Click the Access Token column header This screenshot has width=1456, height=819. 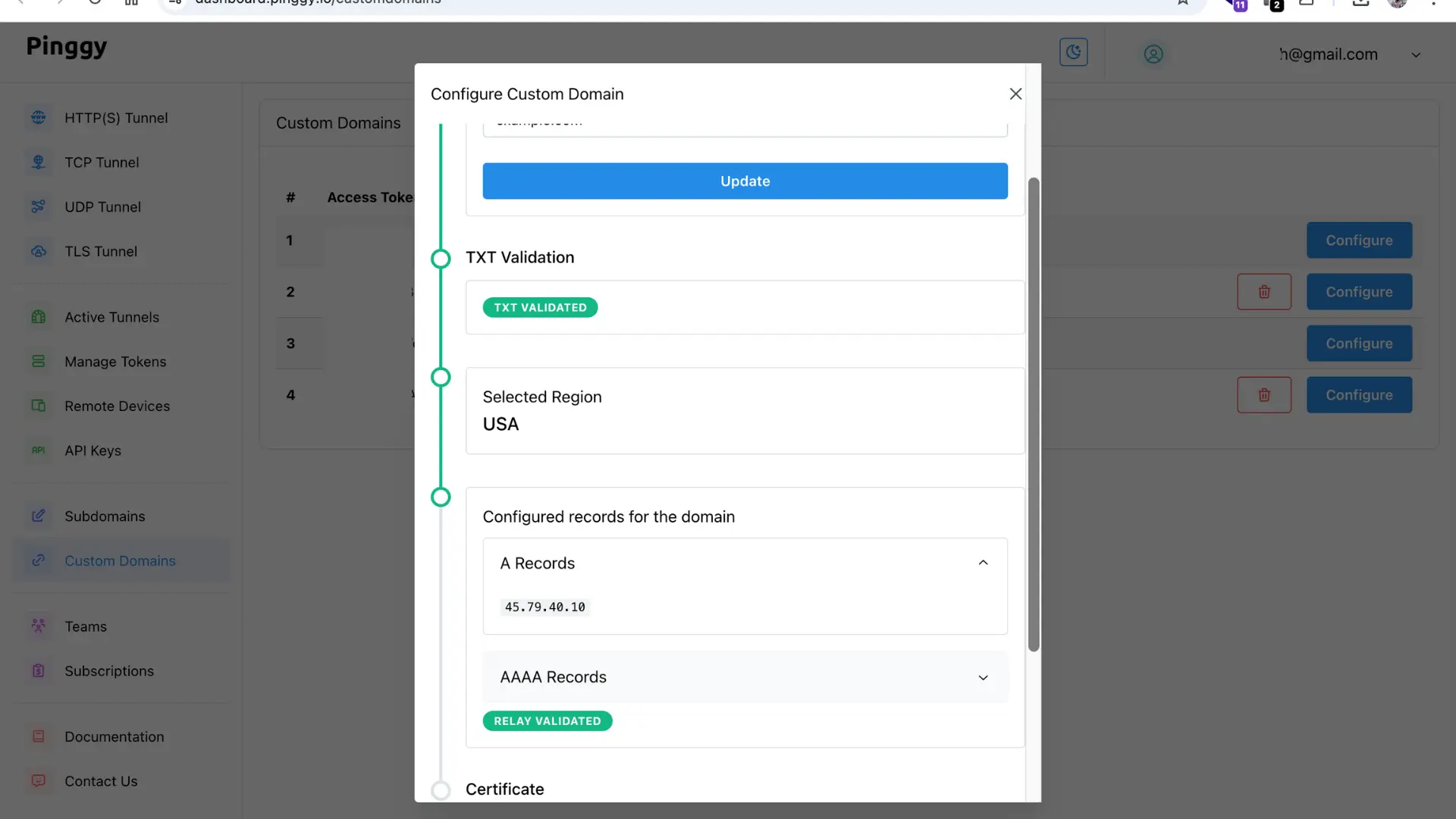[371, 197]
